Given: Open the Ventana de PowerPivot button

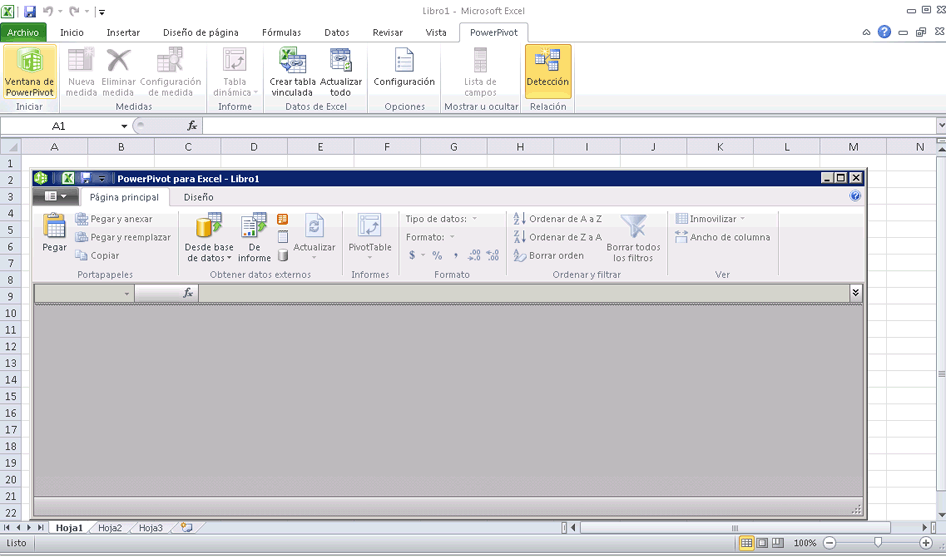Looking at the screenshot, I should [x=30, y=72].
